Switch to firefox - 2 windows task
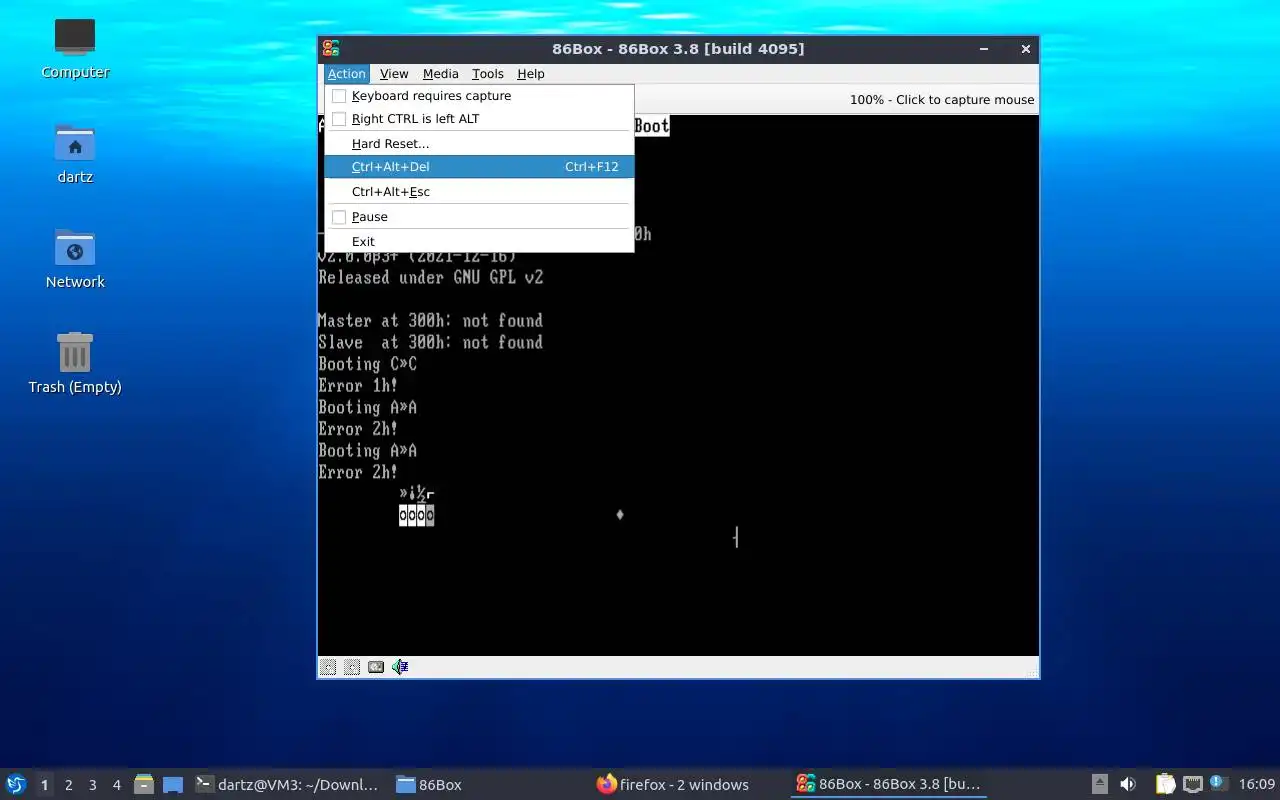The image size is (1280, 800). tap(689, 785)
